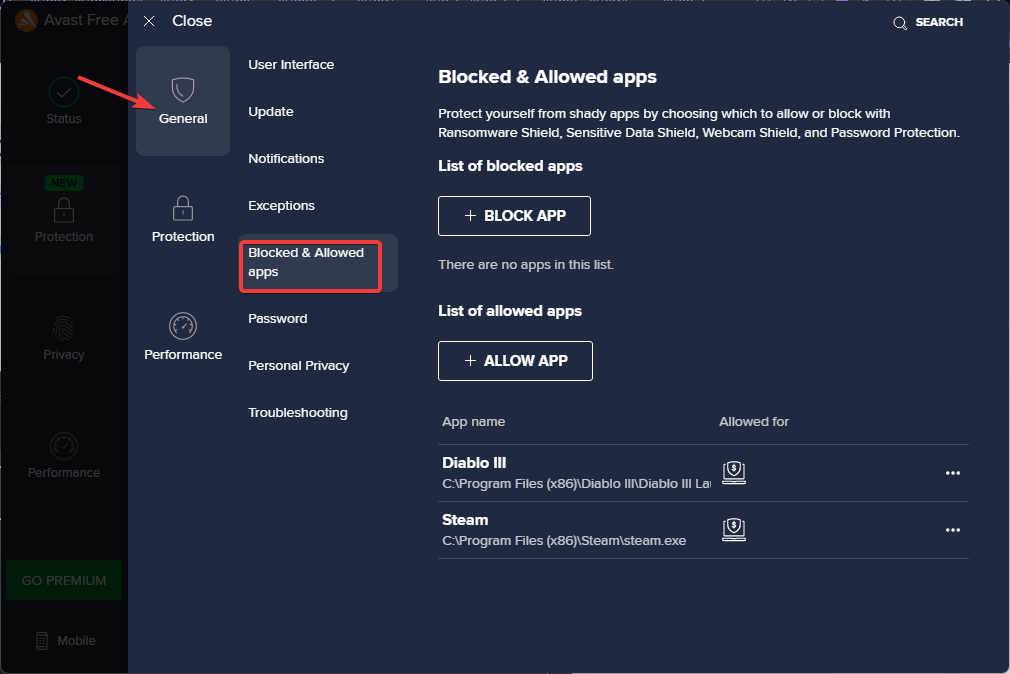Click the App name column header
Image resolution: width=1010 pixels, height=674 pixels.
[473, 421]
